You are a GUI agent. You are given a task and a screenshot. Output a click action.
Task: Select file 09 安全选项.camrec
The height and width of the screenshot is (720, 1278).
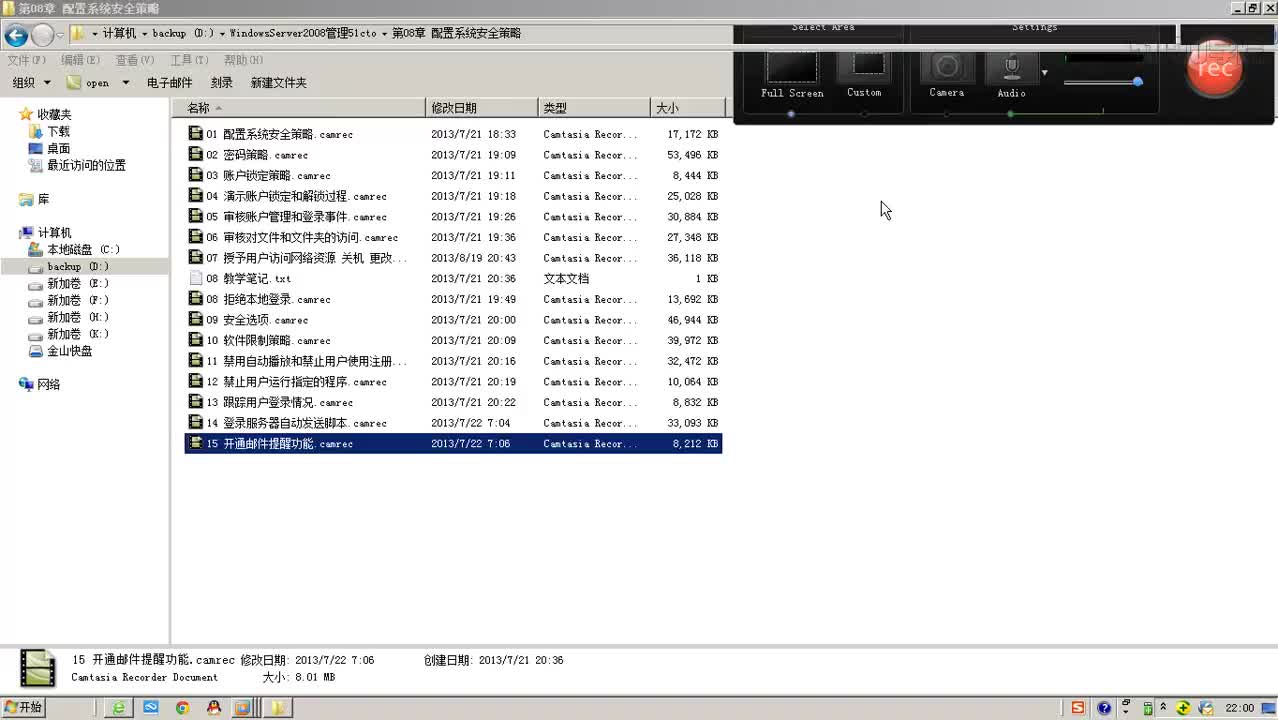coord(453,320)
